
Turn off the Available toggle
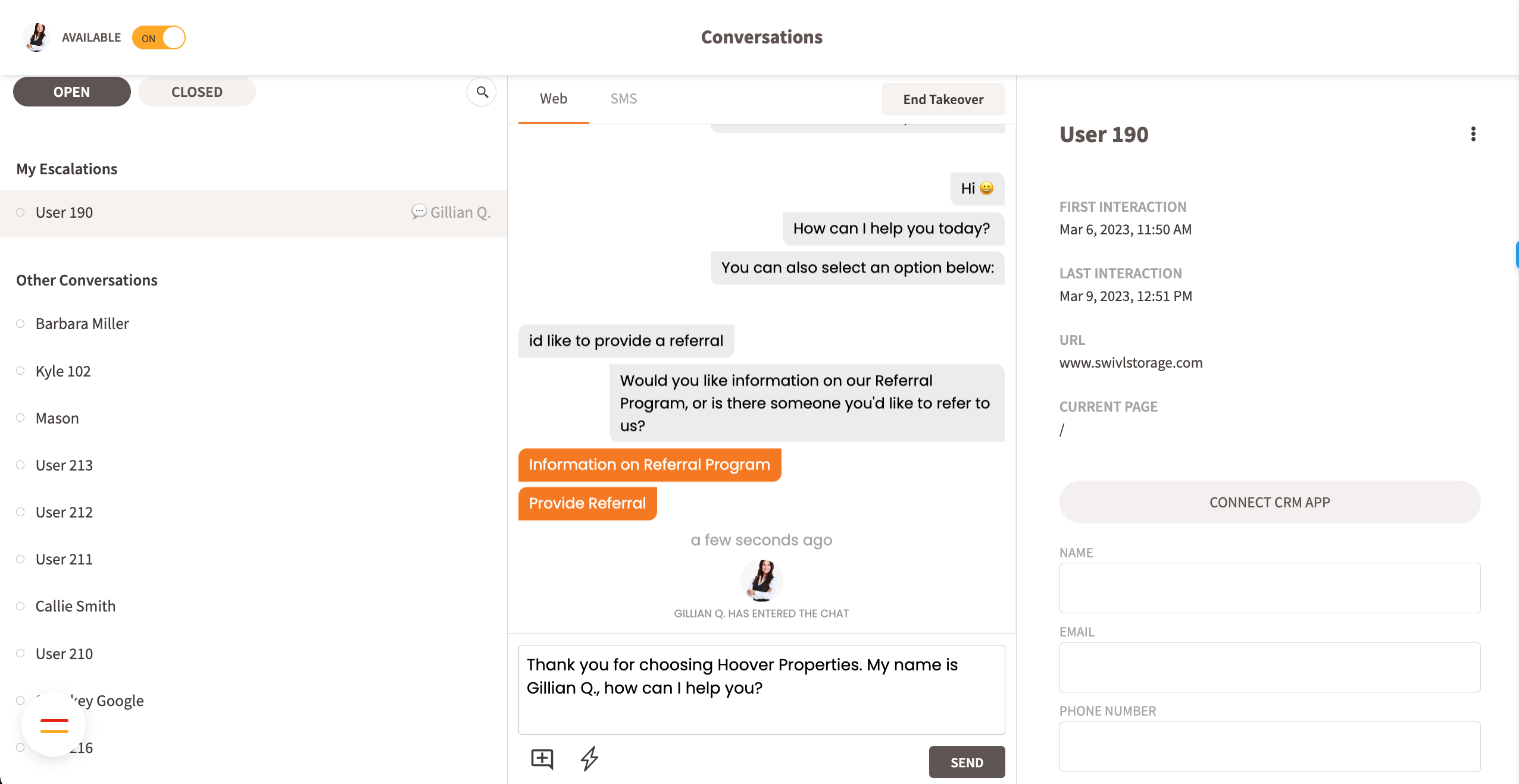pyautogui.click(x=159, y=38)
